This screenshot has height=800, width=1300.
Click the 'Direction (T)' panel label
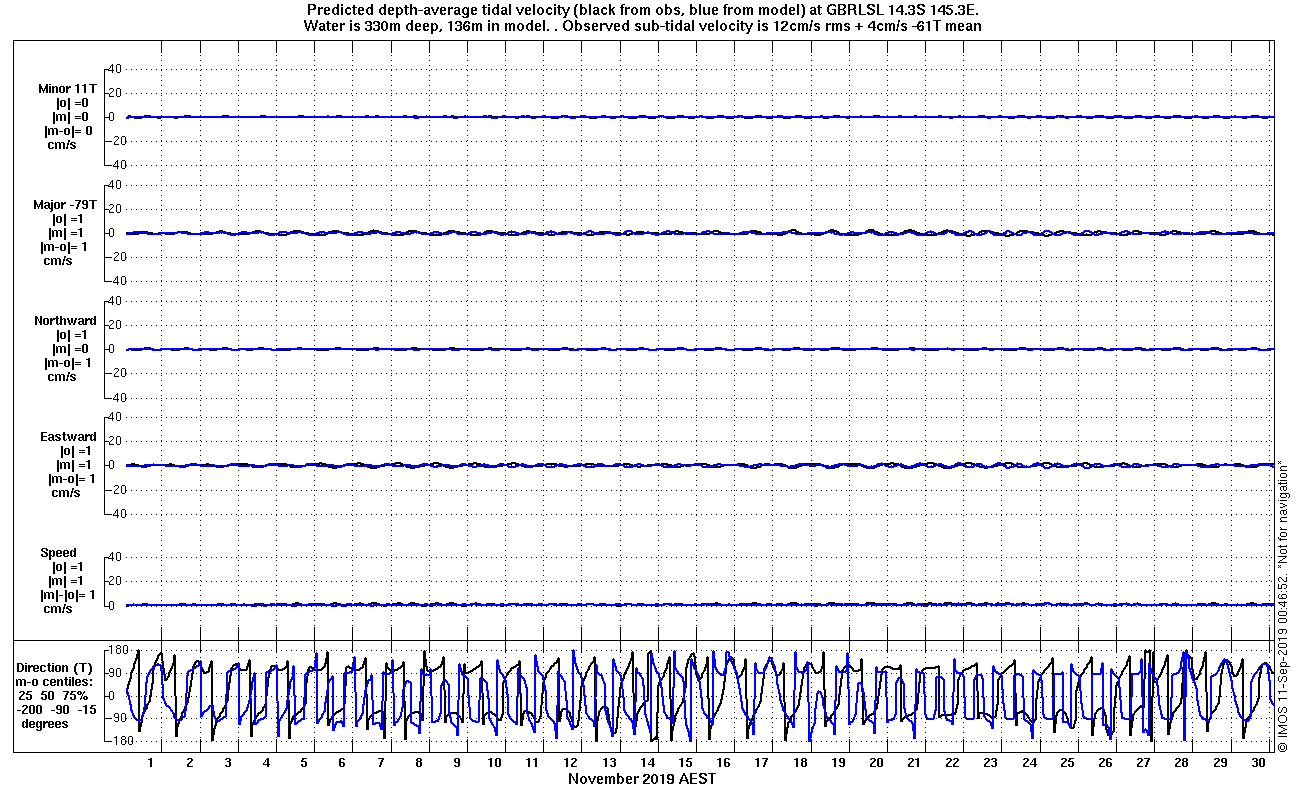(x=57, y=668)
